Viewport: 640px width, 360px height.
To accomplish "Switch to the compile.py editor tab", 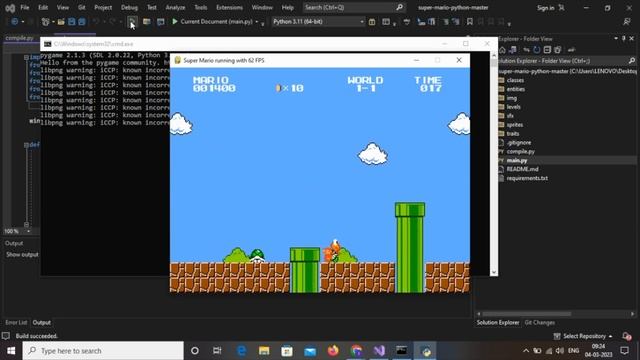I will pyautogui.click(x=19, y=38).
